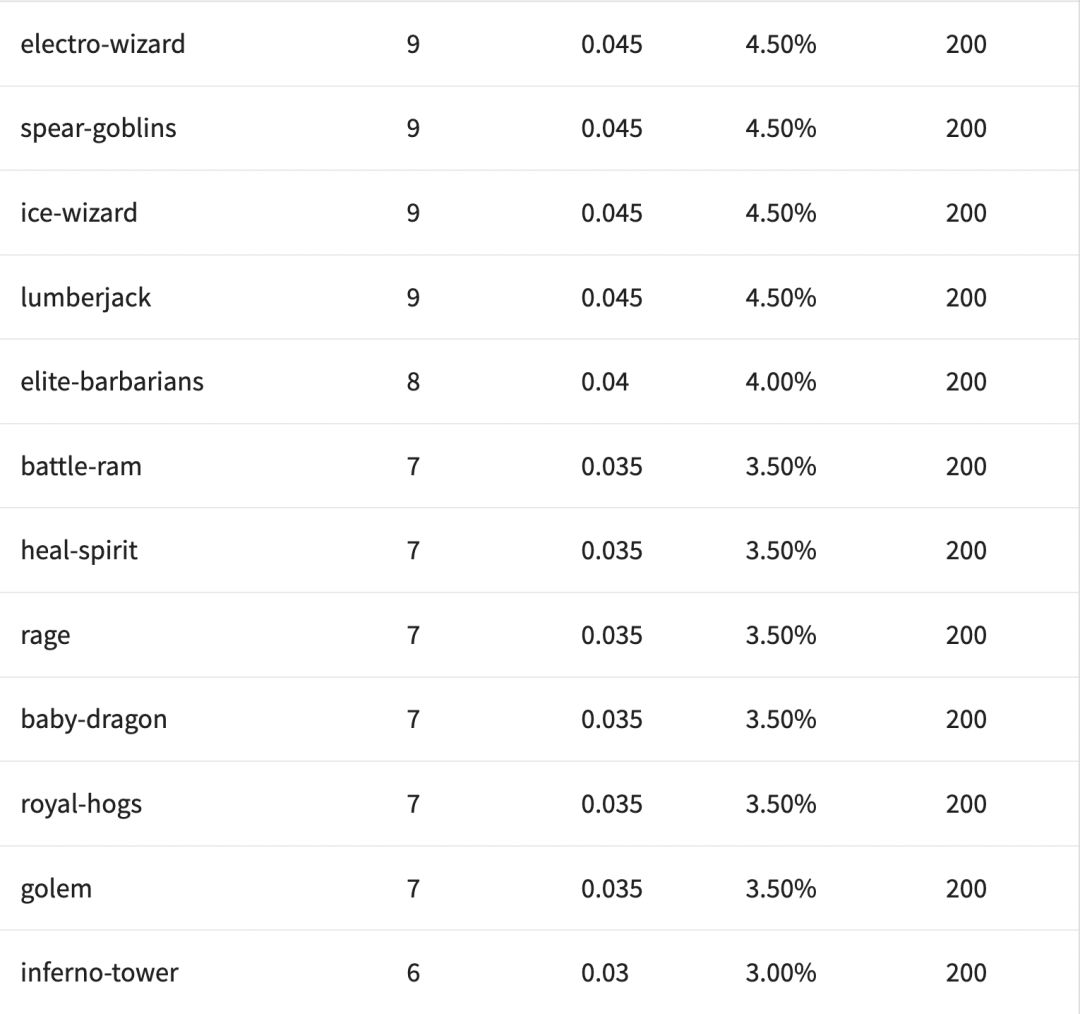Select the spear-goblins row label
Viewport: 1080px width, 1014px height.
98,128
